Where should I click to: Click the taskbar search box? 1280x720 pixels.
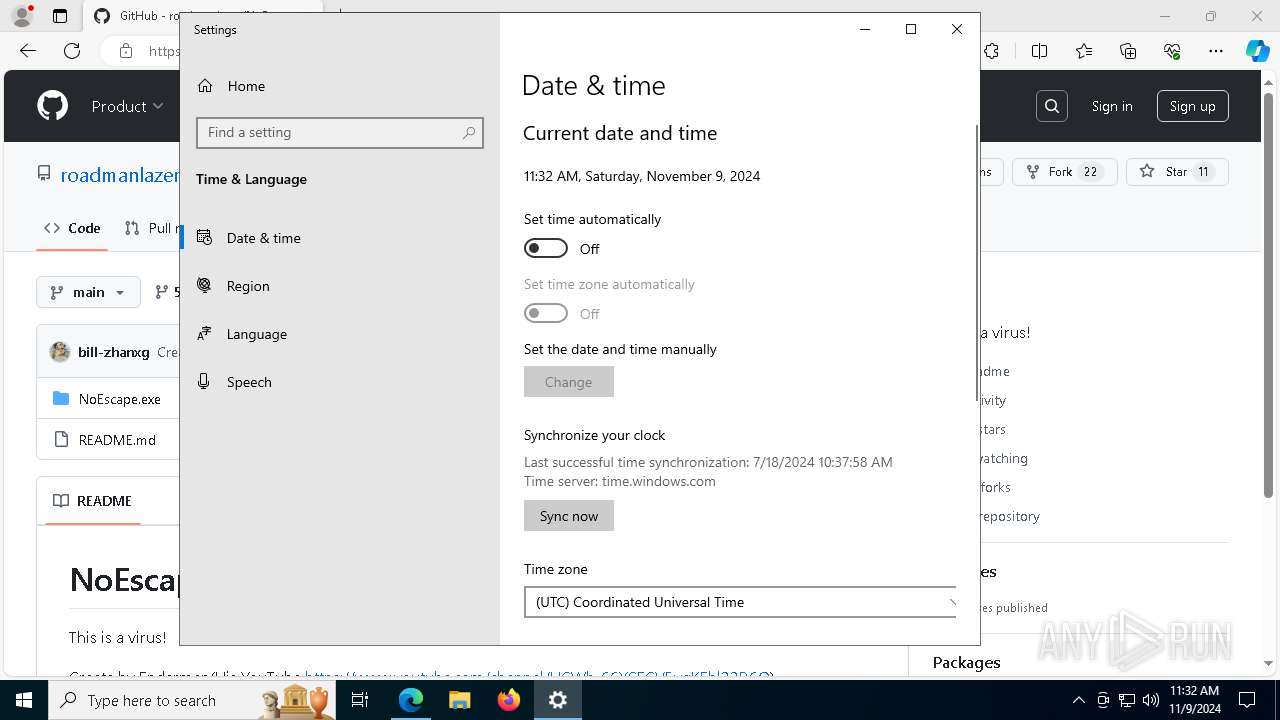pos(194,700)
